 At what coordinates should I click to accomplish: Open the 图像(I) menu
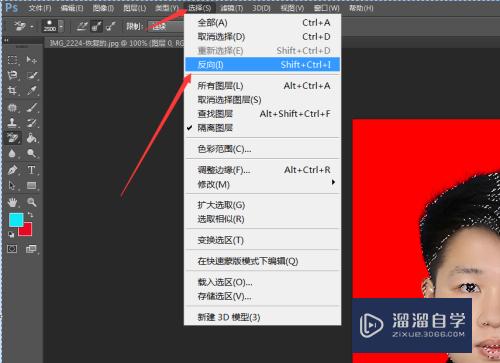click(x=103, y=8)
